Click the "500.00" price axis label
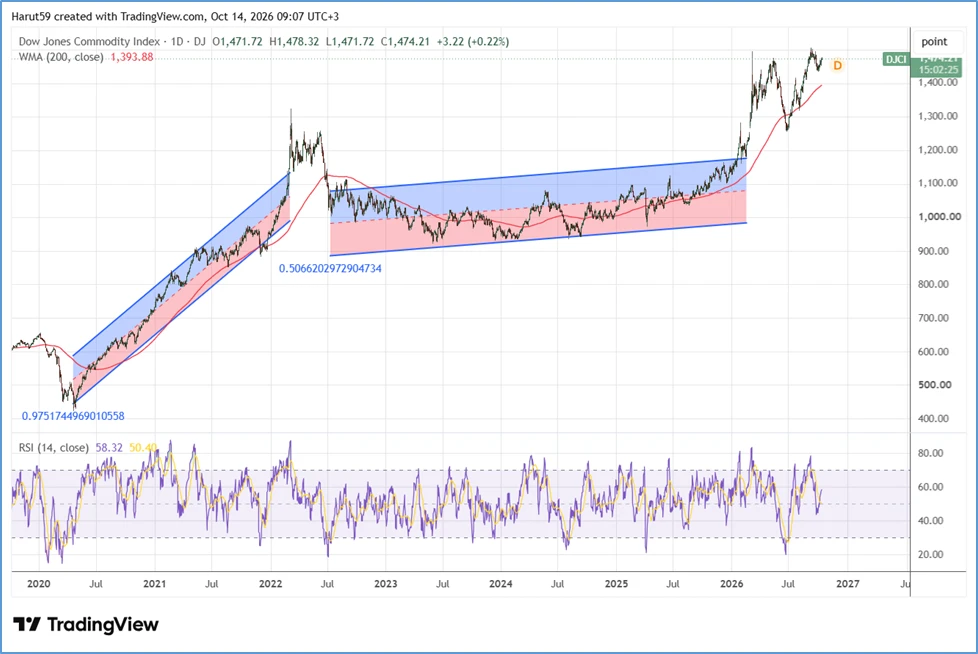The image size is (978, 654). [x=935, y=385]
